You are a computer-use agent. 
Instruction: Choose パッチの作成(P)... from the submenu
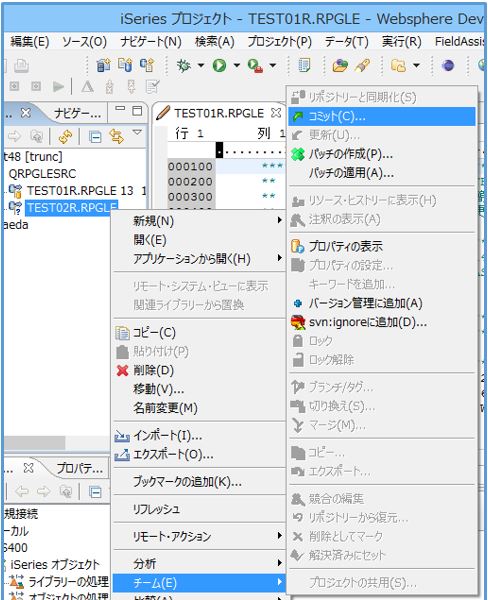coord(382,154)
